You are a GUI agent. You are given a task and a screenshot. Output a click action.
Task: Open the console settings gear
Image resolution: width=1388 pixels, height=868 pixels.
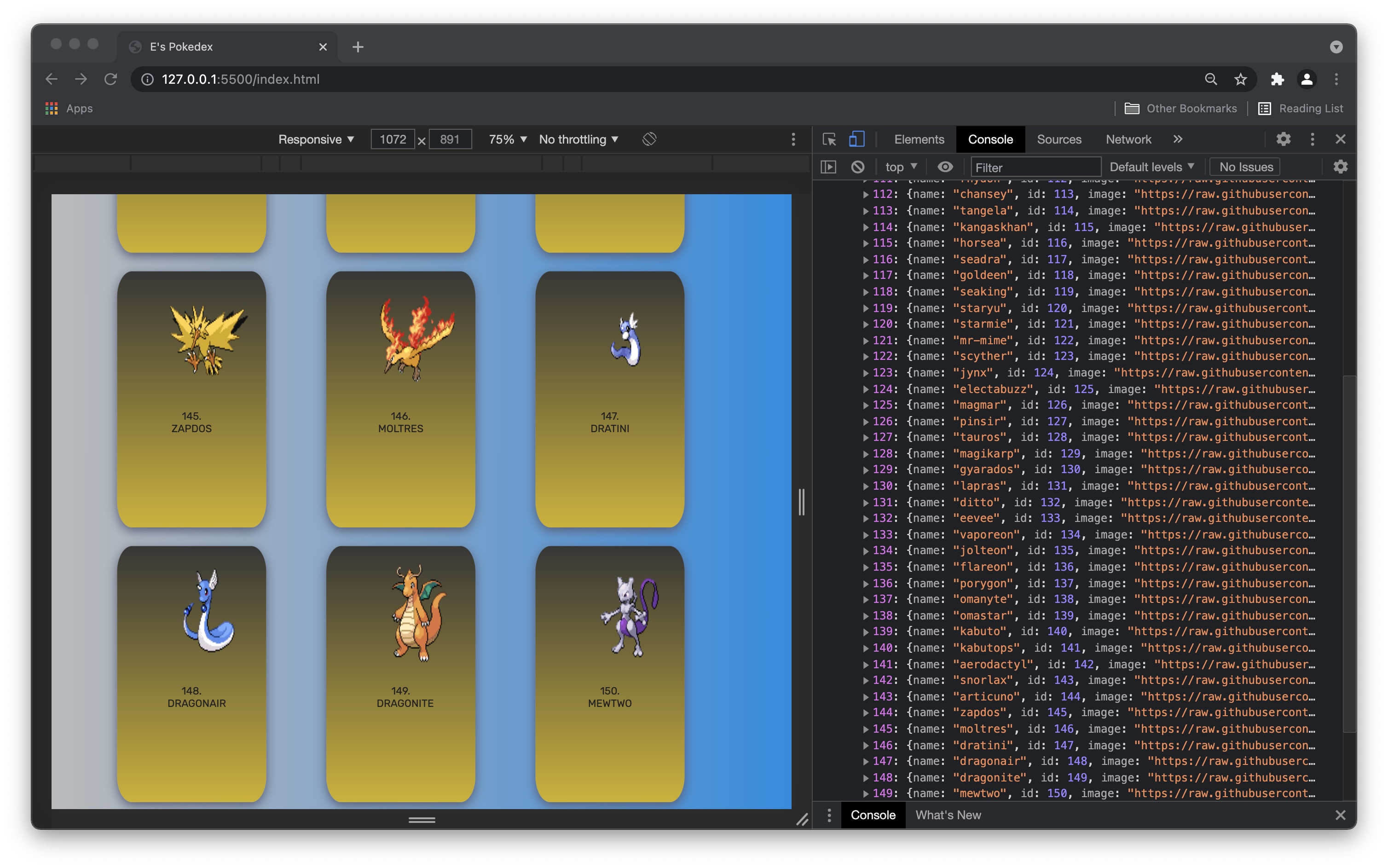(x=1340, y=167)
